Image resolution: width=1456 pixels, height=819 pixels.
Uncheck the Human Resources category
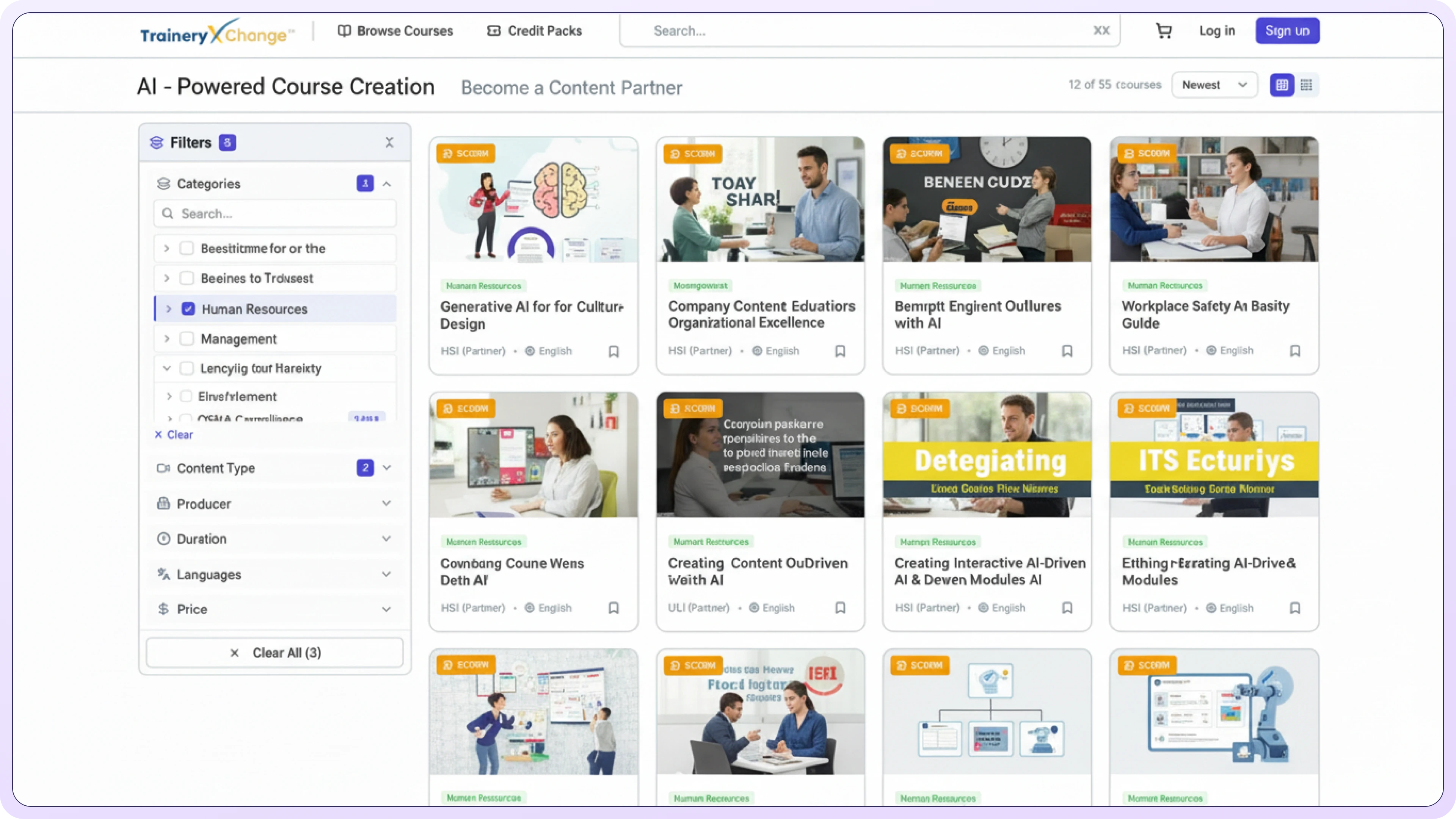click(188, 309)
